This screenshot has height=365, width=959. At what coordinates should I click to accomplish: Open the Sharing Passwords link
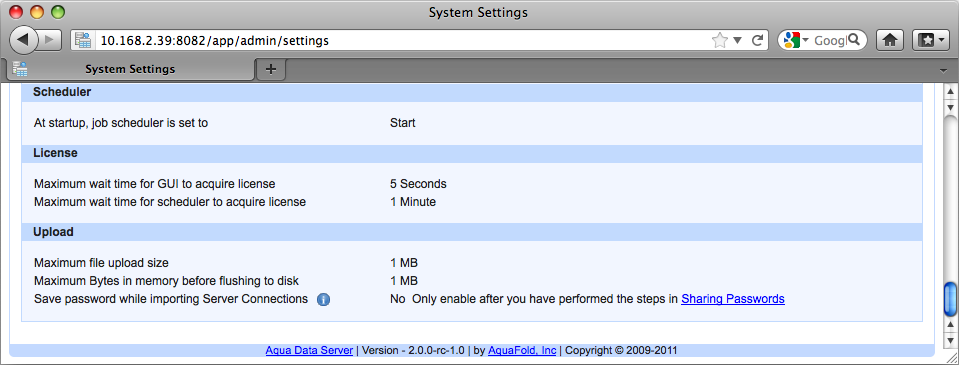733,299
